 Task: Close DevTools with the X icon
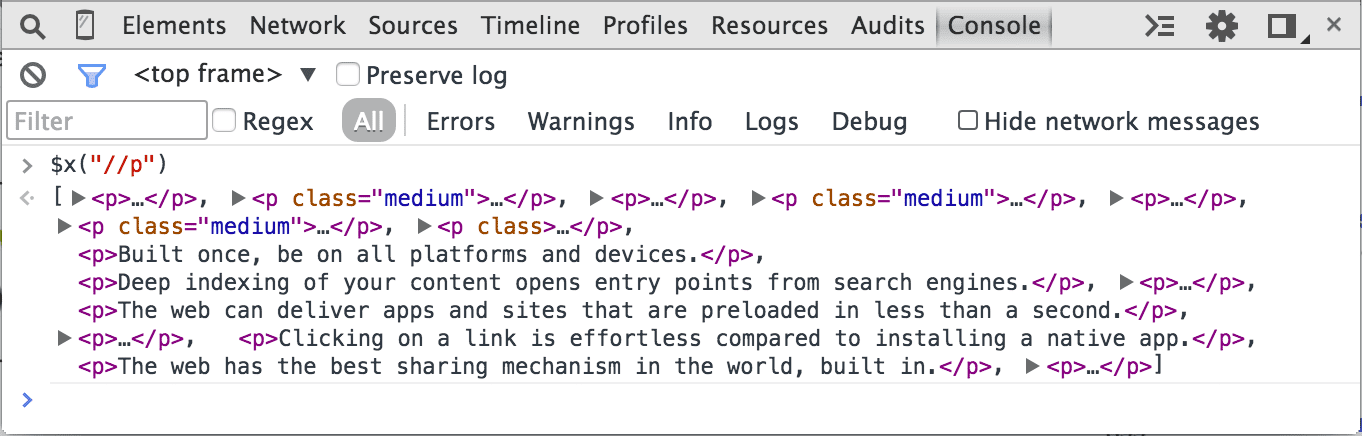pyautogui.click(x=1333, y=26)
